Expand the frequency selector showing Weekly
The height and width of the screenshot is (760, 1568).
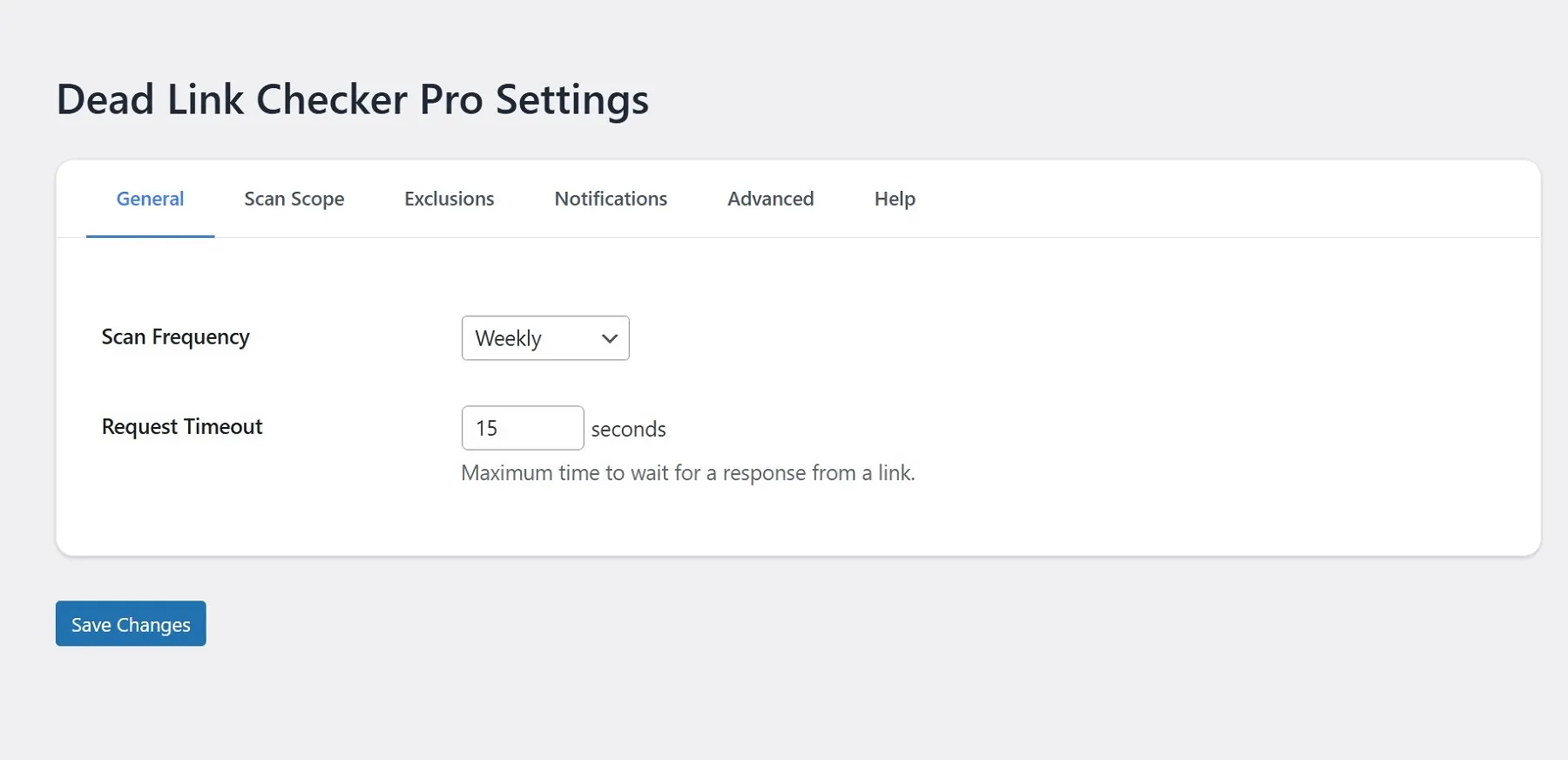click(544, 338)
